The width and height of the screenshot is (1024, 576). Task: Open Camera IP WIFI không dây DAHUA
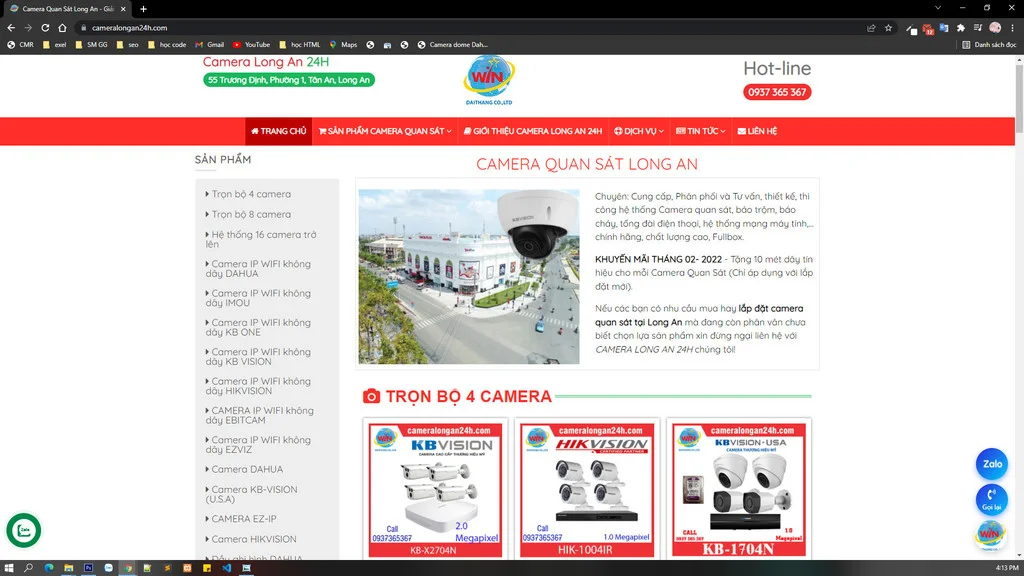(258, 268)
